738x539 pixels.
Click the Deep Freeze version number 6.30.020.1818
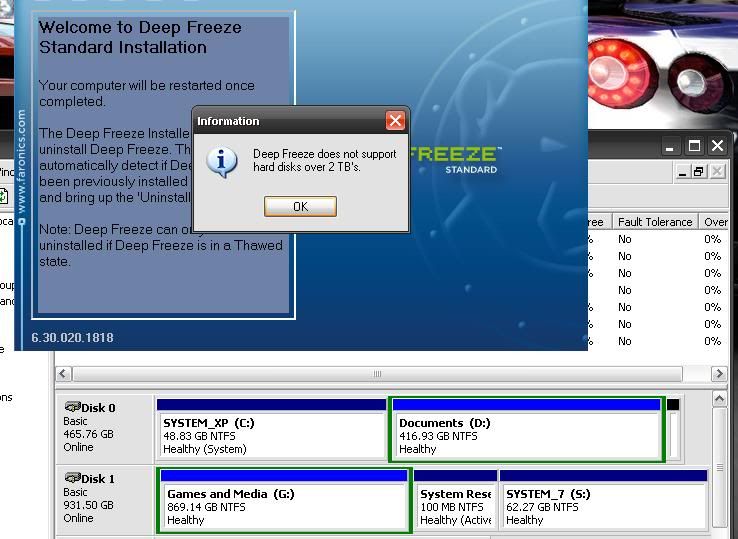click(x=72, y=338)
